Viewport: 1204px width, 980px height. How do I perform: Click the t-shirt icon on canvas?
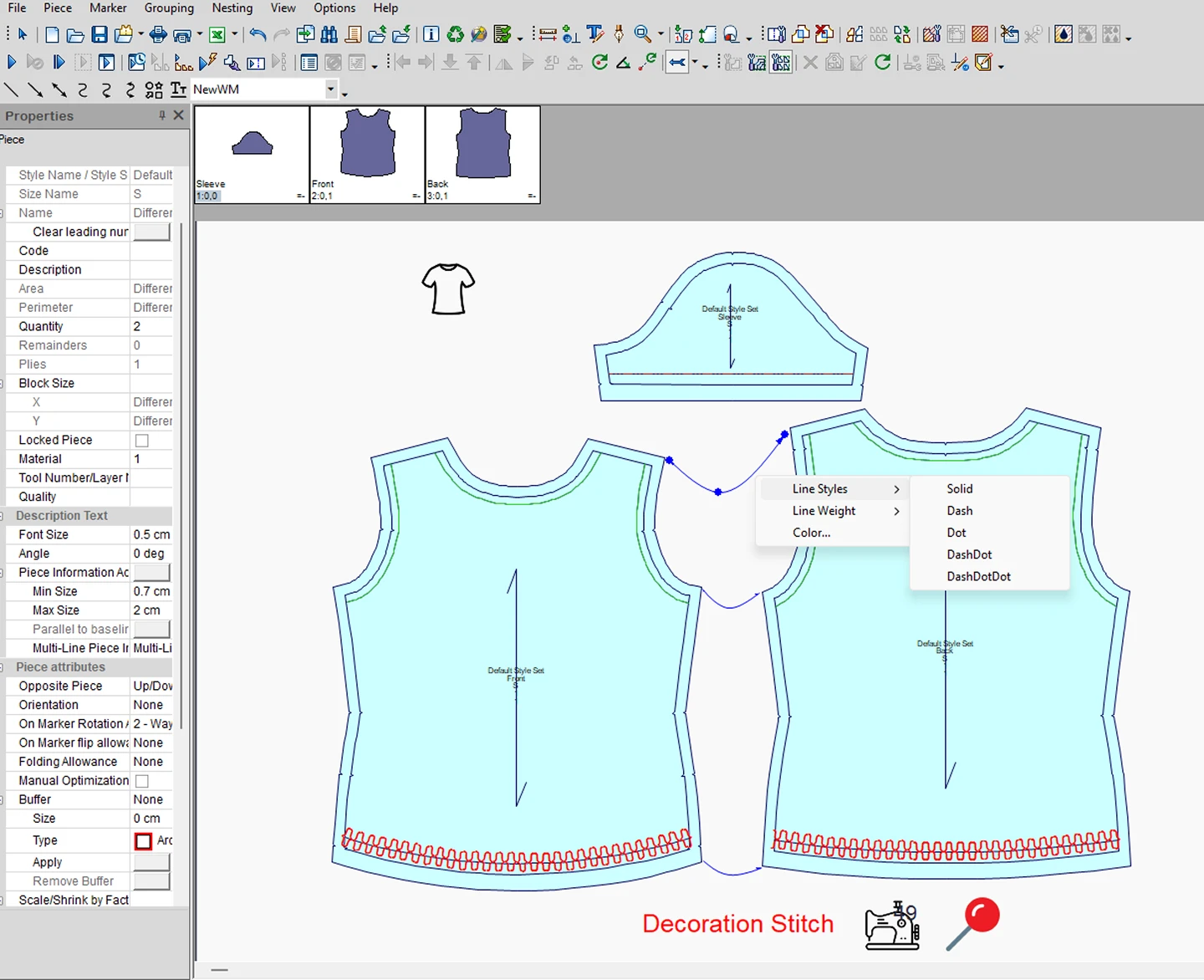click(x=448, y=288)
